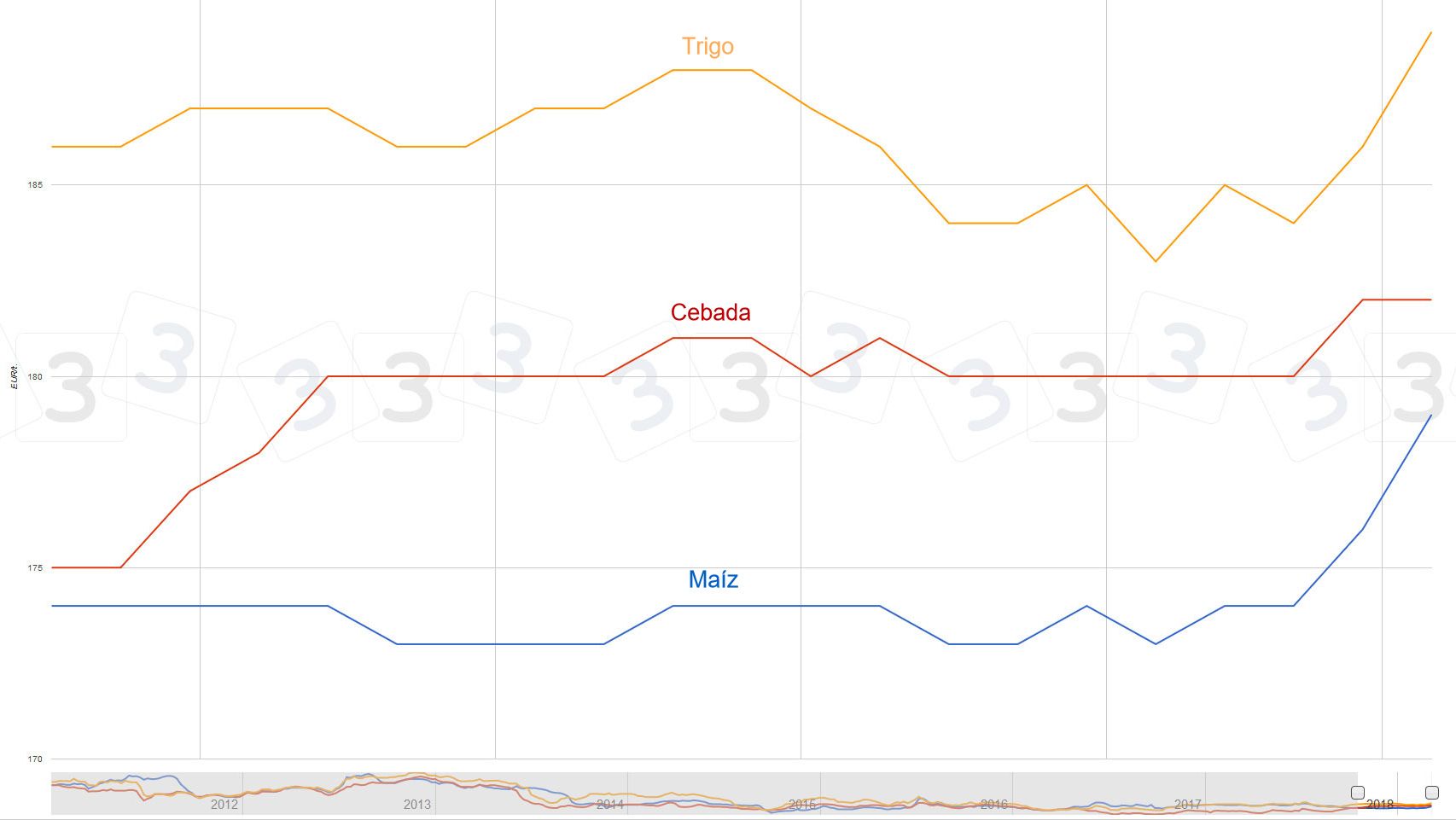Click the 2018 label between range handles

pos(1380,805)
